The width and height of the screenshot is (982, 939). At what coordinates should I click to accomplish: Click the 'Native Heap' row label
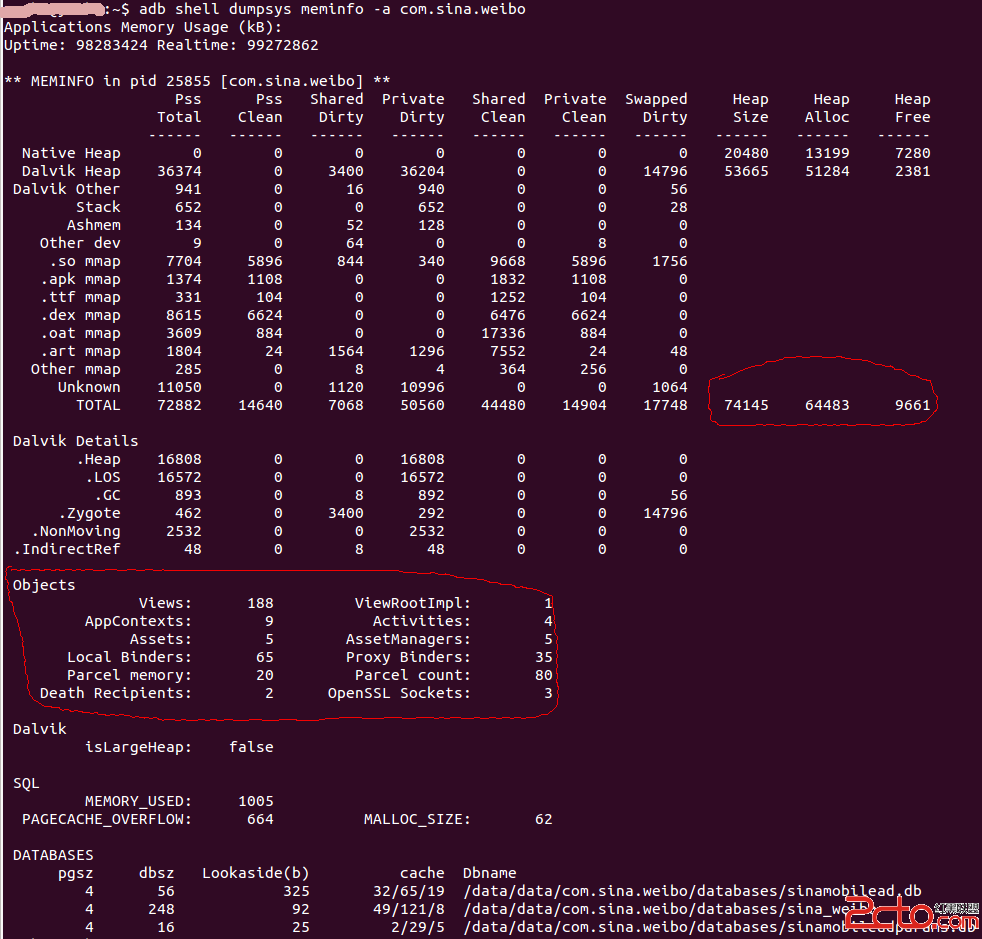click(x=71, y=153)
